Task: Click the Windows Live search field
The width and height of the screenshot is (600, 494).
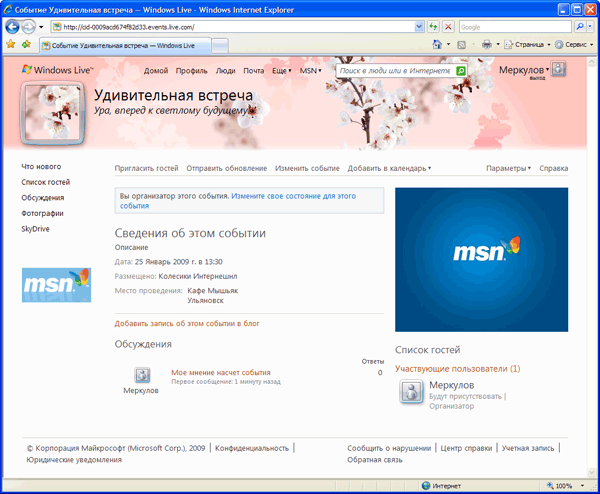Action: tap(395, 71)
